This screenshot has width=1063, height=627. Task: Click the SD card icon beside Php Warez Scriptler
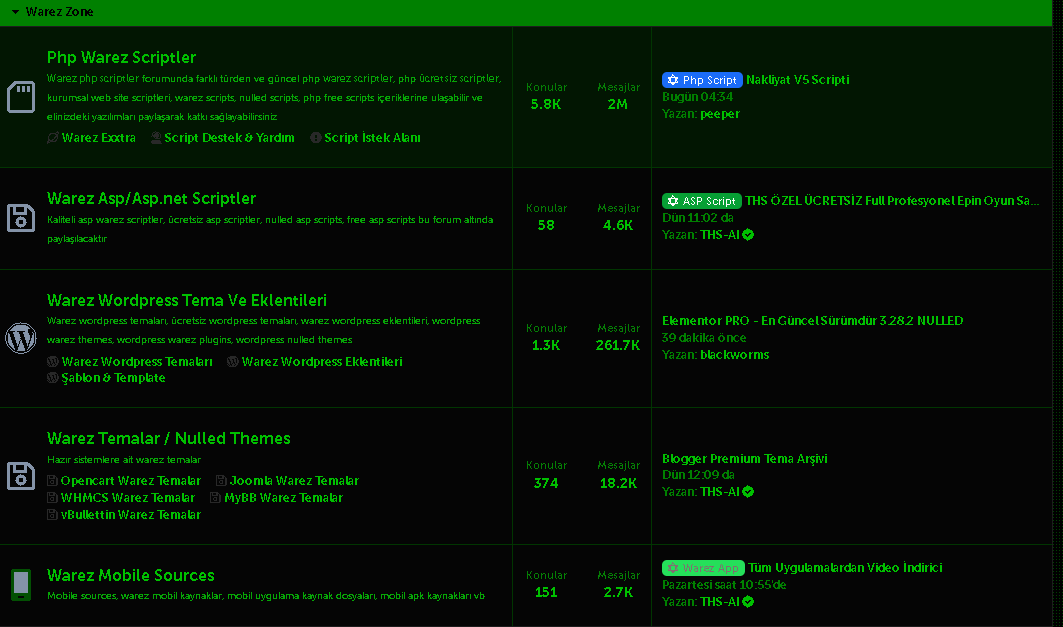21,97
